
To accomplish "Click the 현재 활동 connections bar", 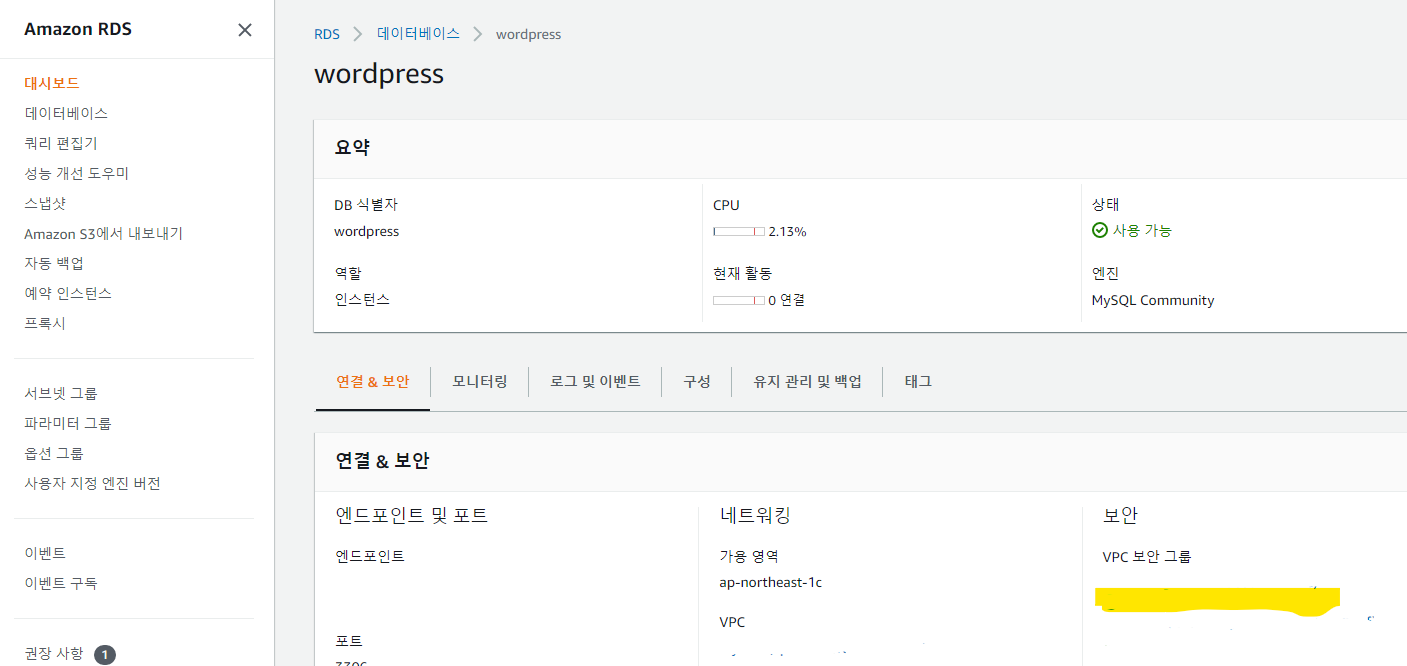I will [739, 300].
